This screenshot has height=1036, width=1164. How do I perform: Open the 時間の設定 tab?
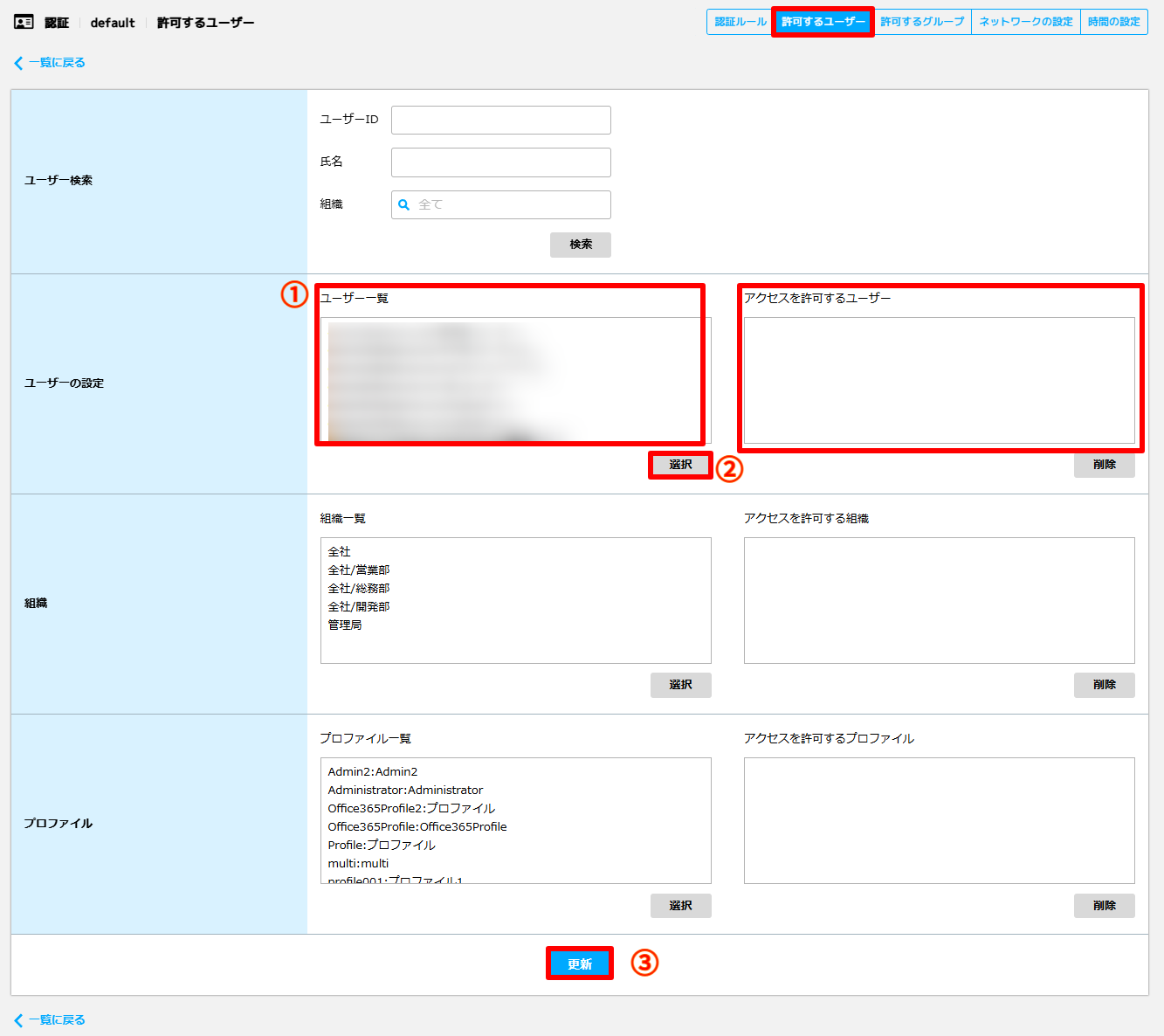point(1114,22)
